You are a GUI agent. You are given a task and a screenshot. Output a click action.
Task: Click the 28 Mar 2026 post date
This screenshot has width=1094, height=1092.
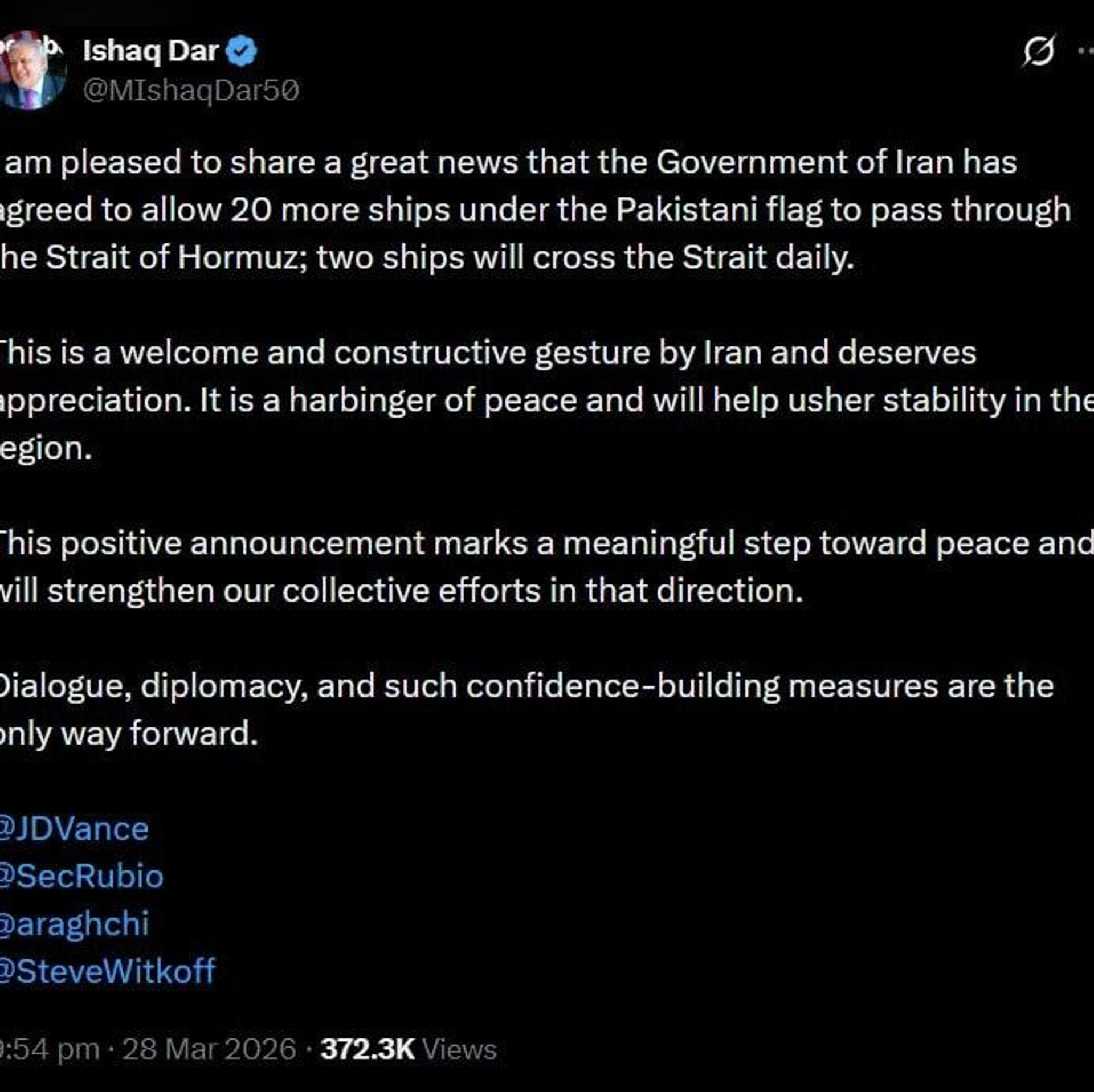pos(209,1049)
